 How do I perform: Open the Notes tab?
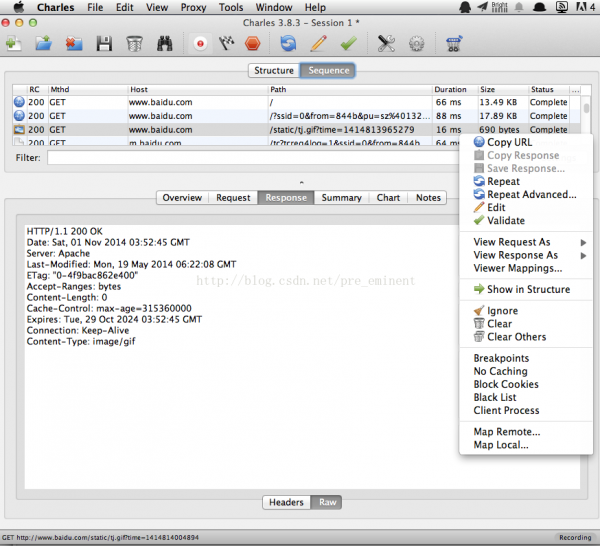click(428, 197)
